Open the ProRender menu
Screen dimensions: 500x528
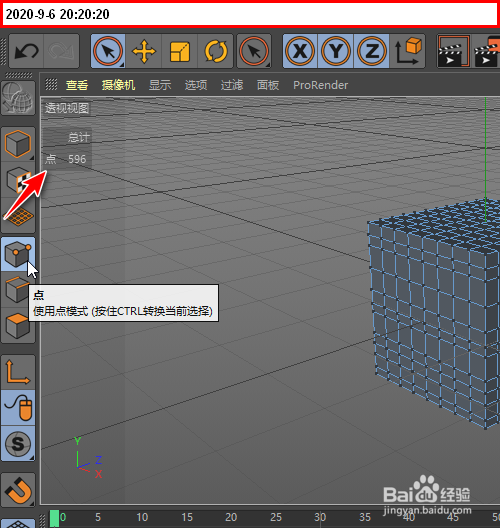tap(321, 85)
